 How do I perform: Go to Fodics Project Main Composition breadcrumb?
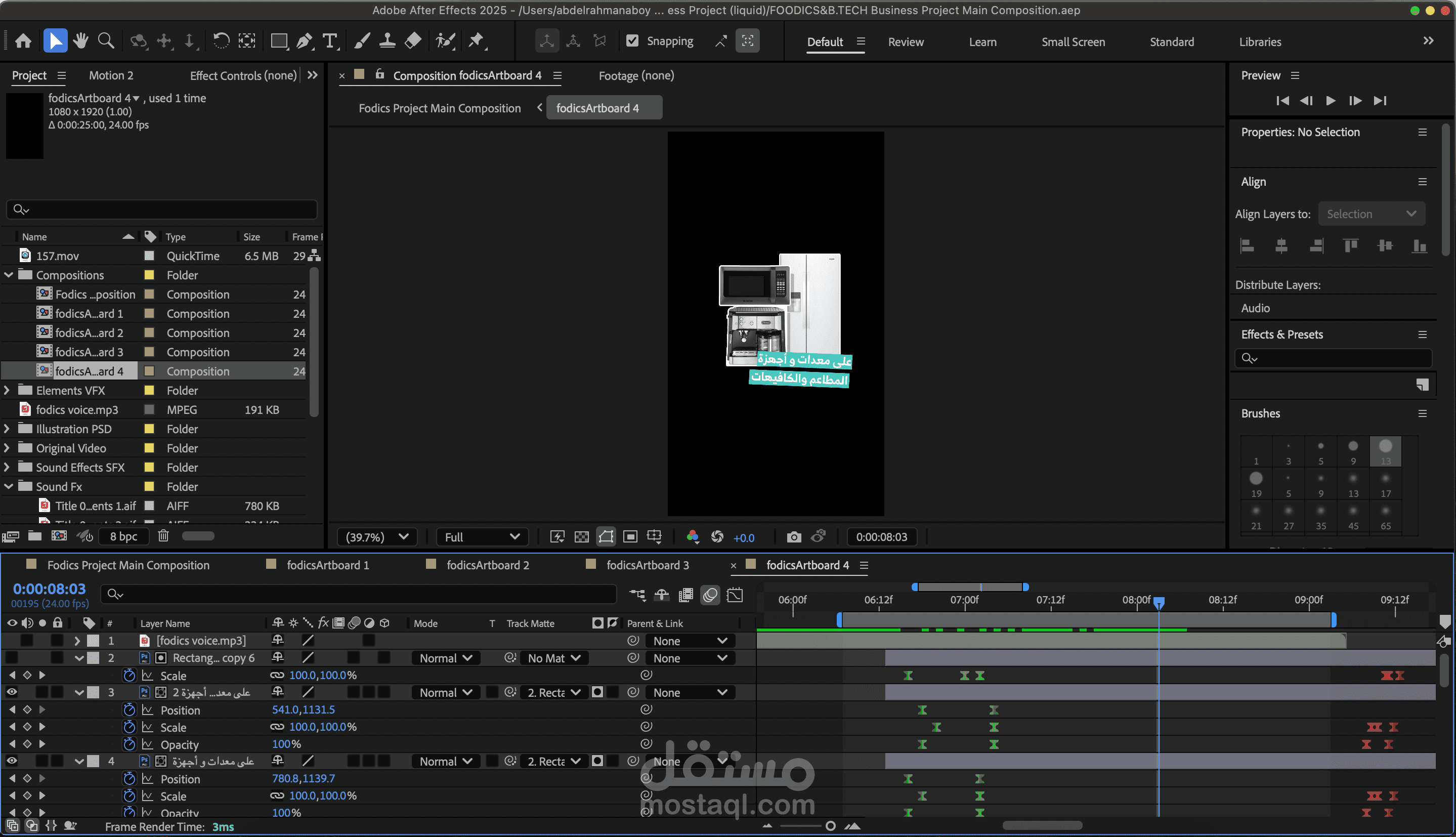tap(440, 108)
